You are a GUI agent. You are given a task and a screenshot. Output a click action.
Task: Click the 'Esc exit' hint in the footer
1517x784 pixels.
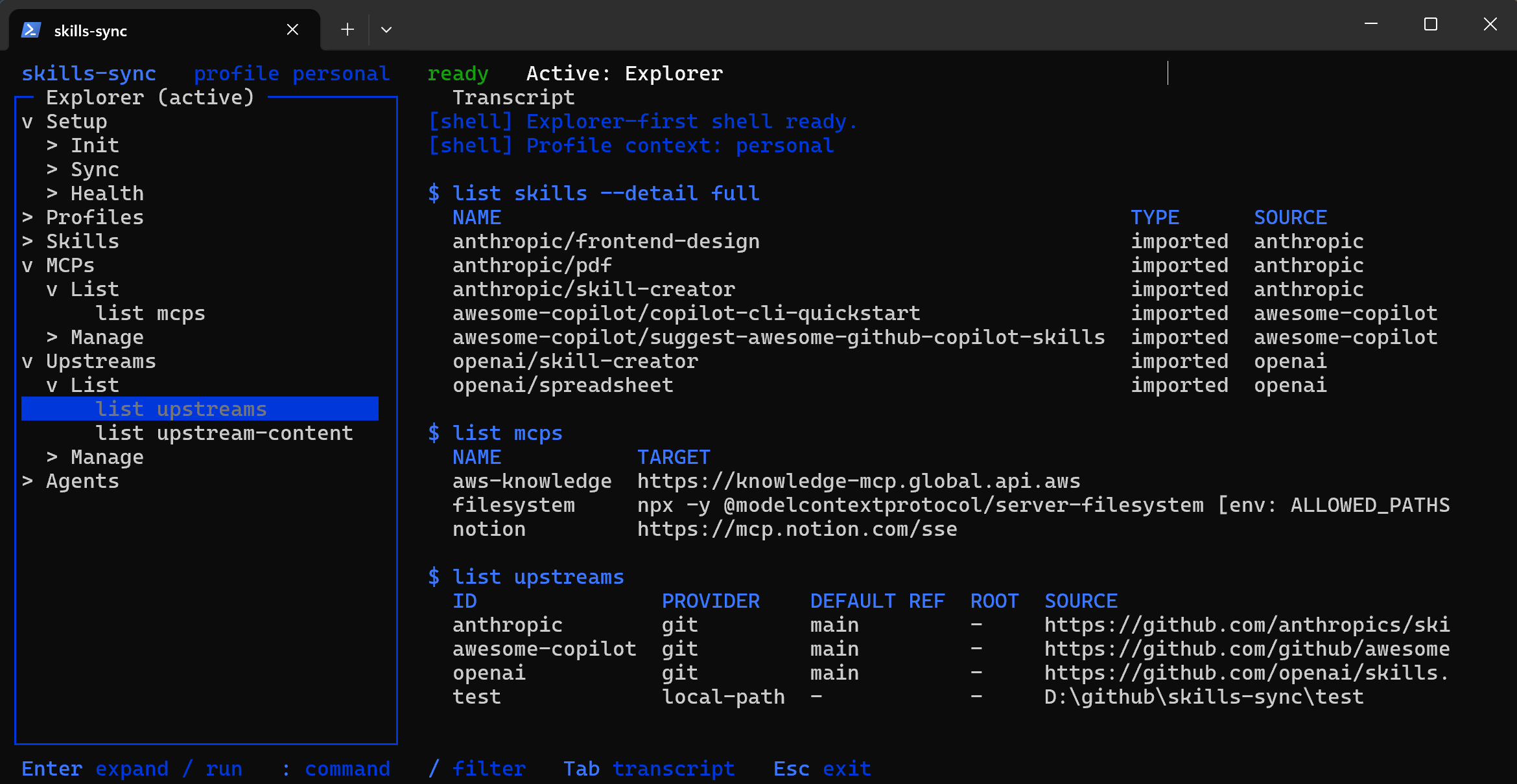(821, 768)
